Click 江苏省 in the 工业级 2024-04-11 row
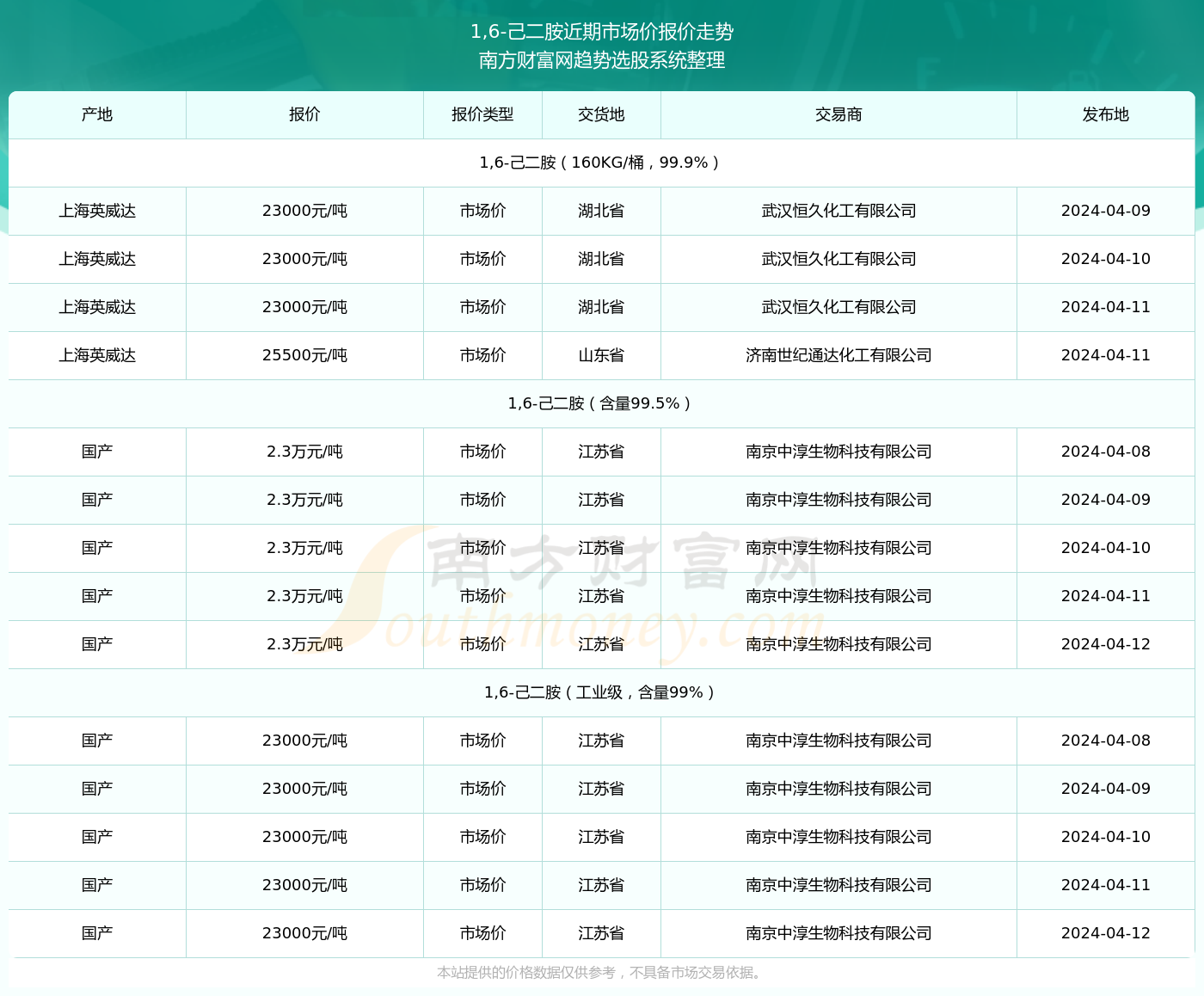Screen dimensions: 1204x996 point(601,885)
